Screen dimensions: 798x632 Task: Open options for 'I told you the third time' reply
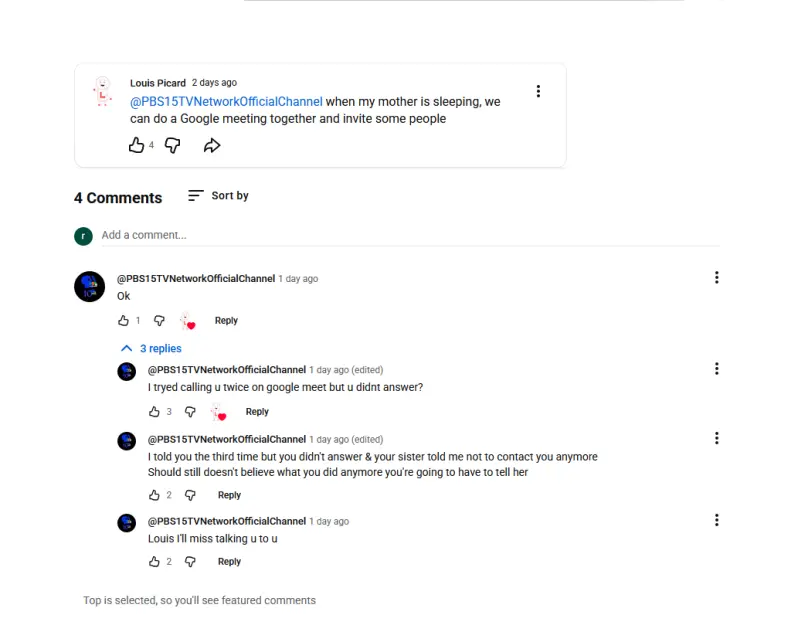(717, 438)
